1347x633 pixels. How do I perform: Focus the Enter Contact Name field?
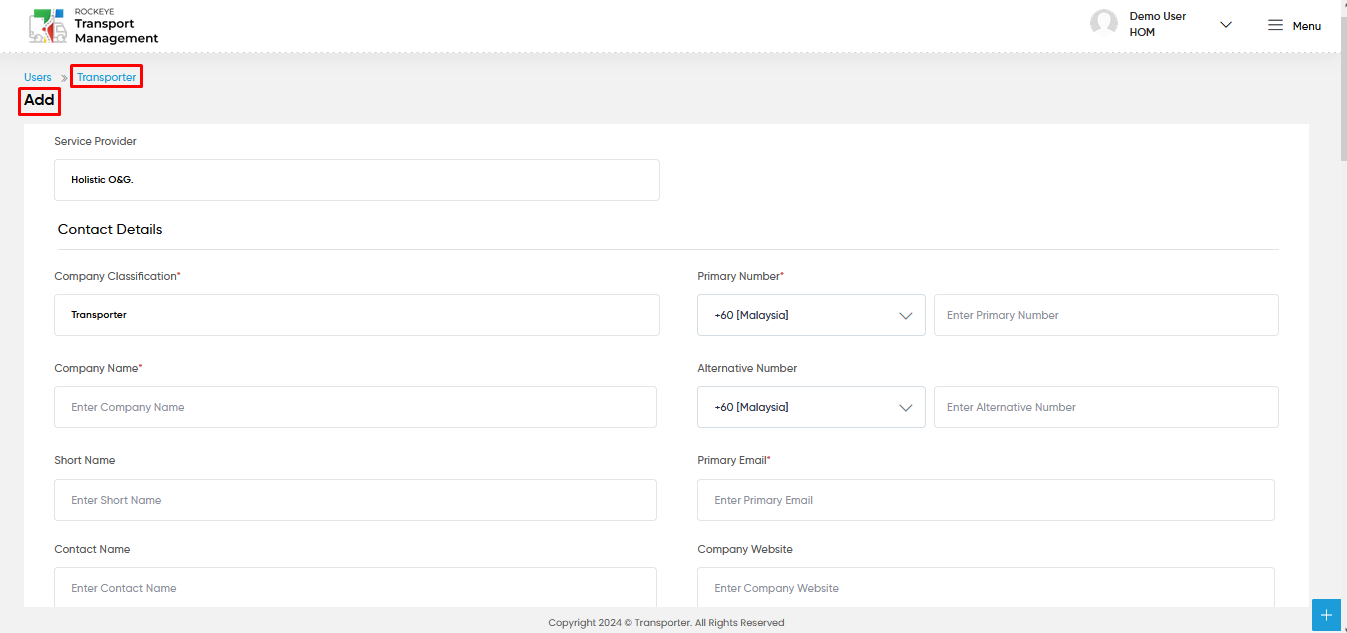(355, 587)
